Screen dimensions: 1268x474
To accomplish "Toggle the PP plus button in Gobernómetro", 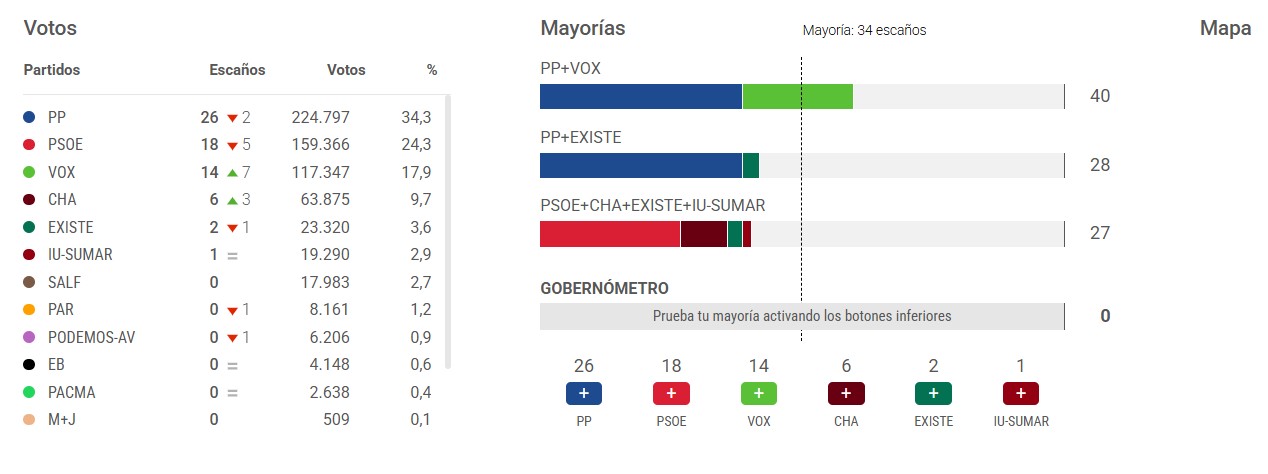I will click(583, 393).
